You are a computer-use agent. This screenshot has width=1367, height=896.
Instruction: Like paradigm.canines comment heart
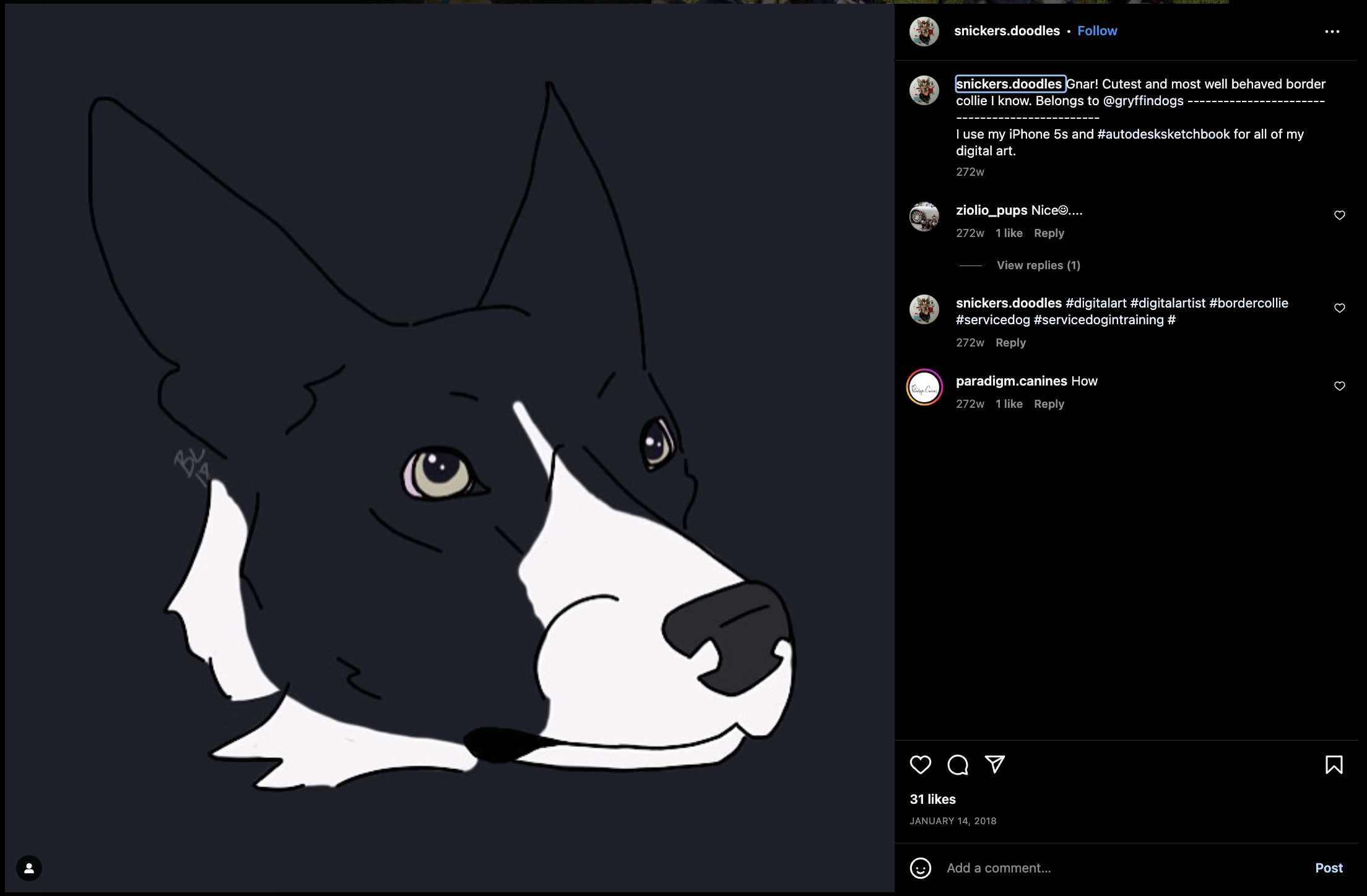(1340, 386)
